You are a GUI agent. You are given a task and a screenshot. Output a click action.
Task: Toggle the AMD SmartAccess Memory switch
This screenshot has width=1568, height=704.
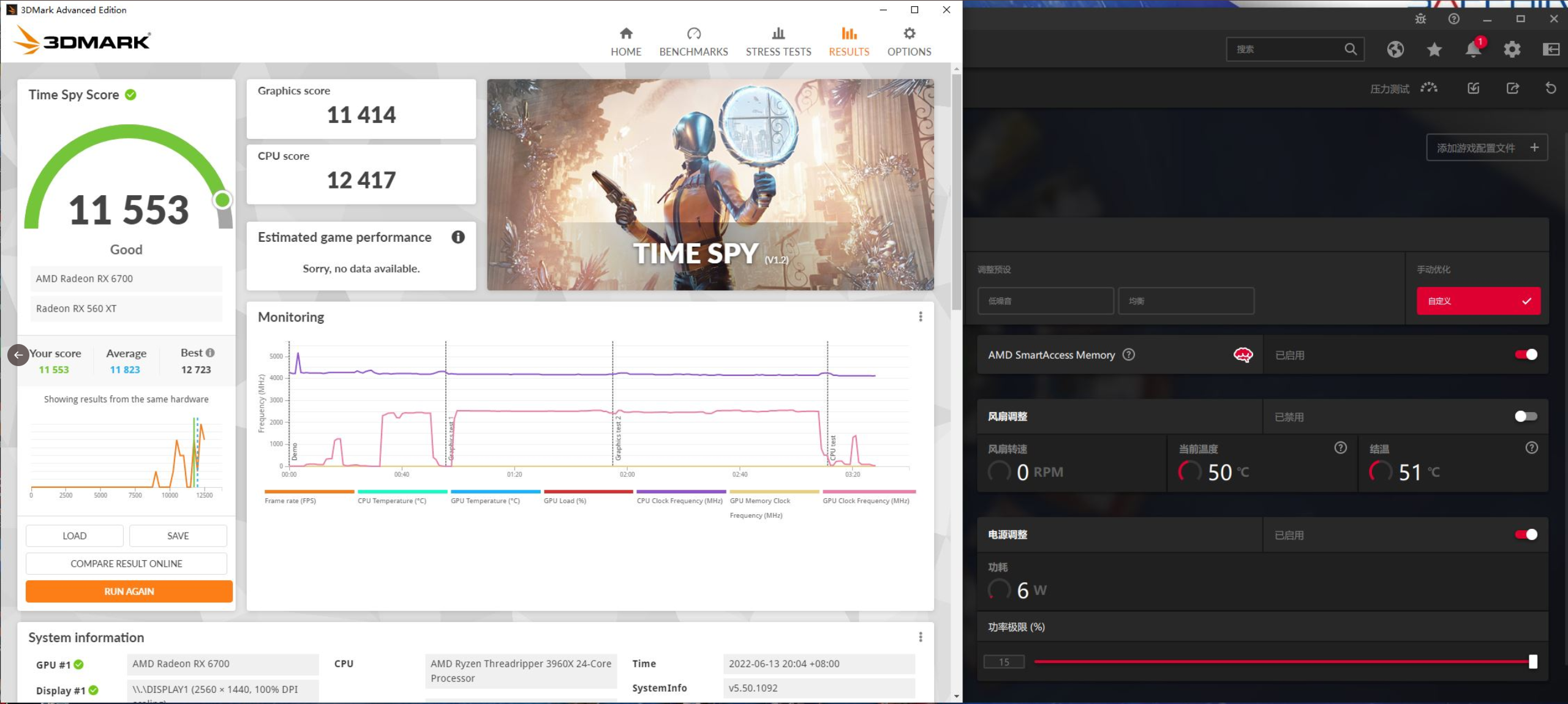(1525, 354)
